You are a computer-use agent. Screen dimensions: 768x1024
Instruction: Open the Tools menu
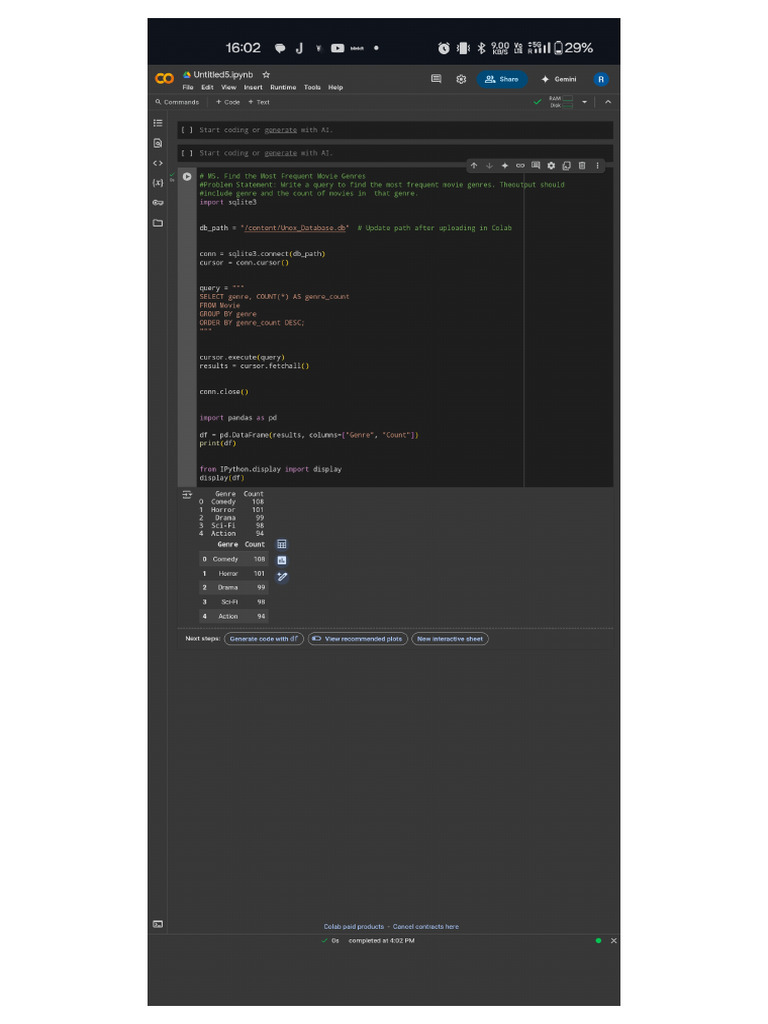[x=312, y=87]
